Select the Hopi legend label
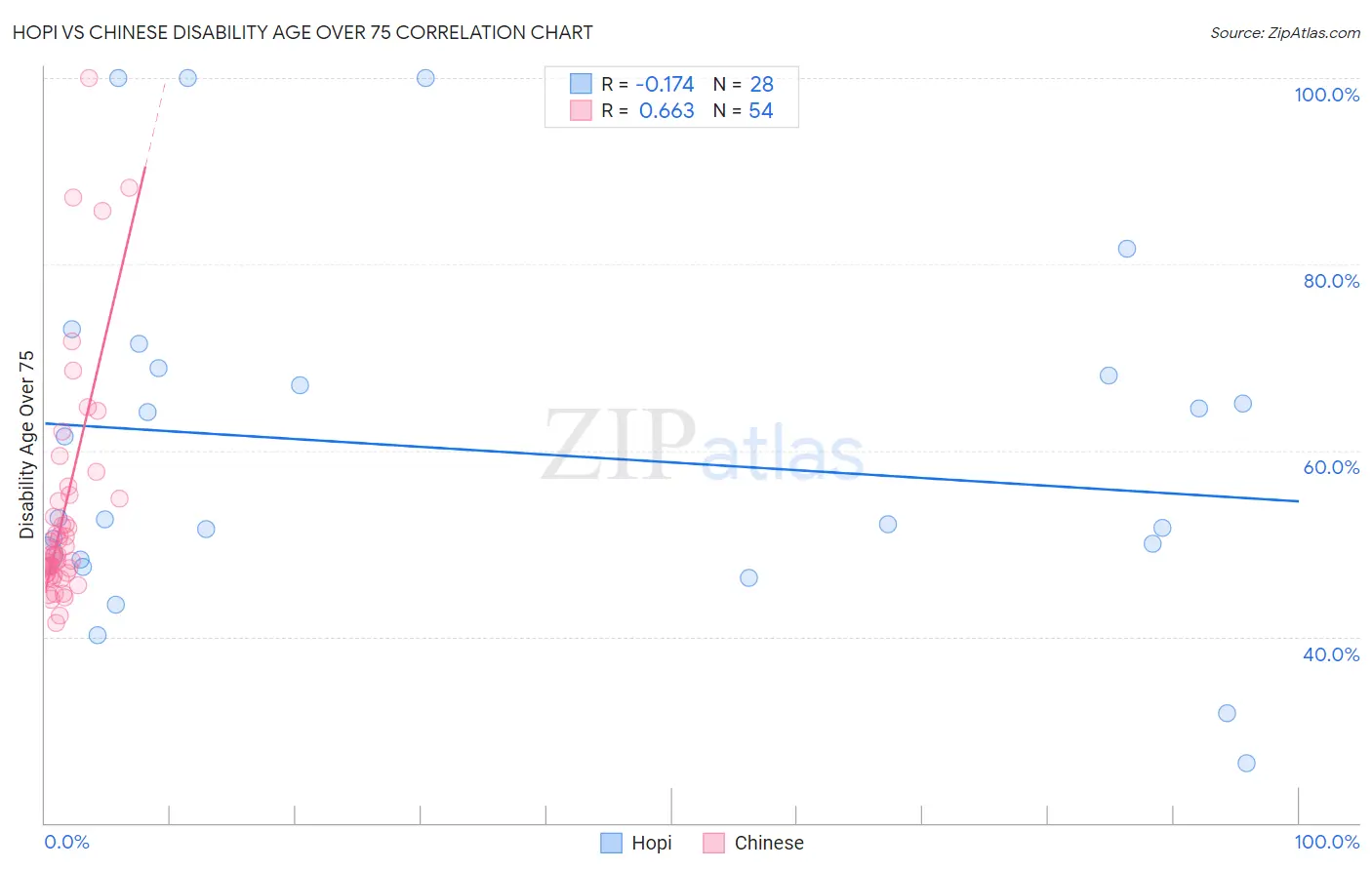1372x870 pixels. [652, 843]
